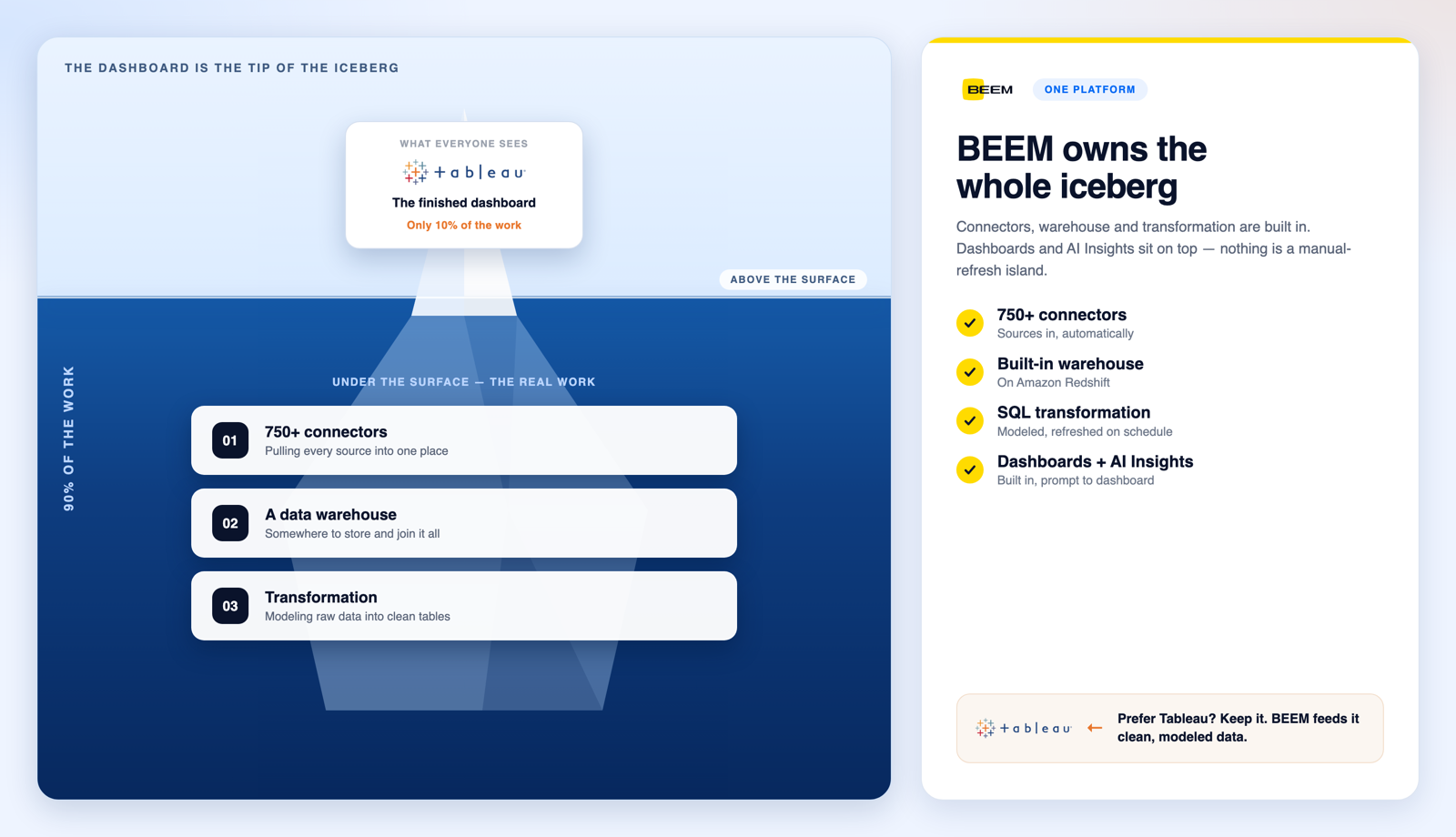Click the ONE PLATFORM badge

[x=1089, y=89]
